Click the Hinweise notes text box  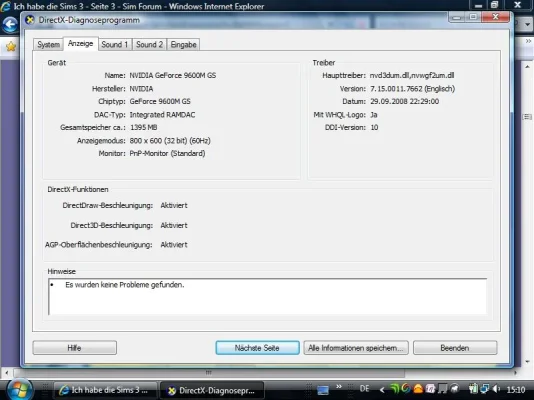pyautogui.click(x=268, y=297)
